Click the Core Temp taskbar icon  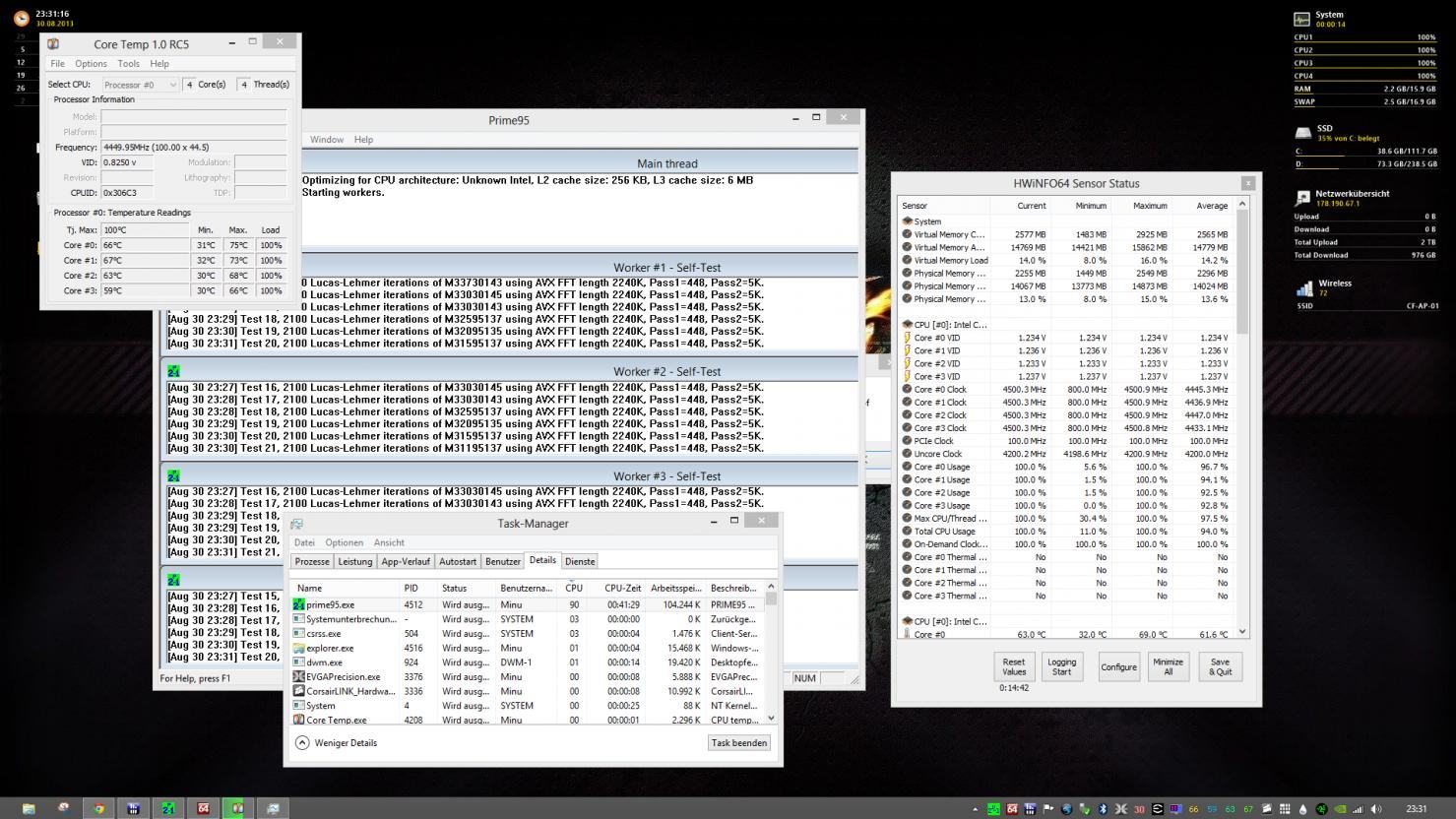pyautogui.click(x=237, y=808)
